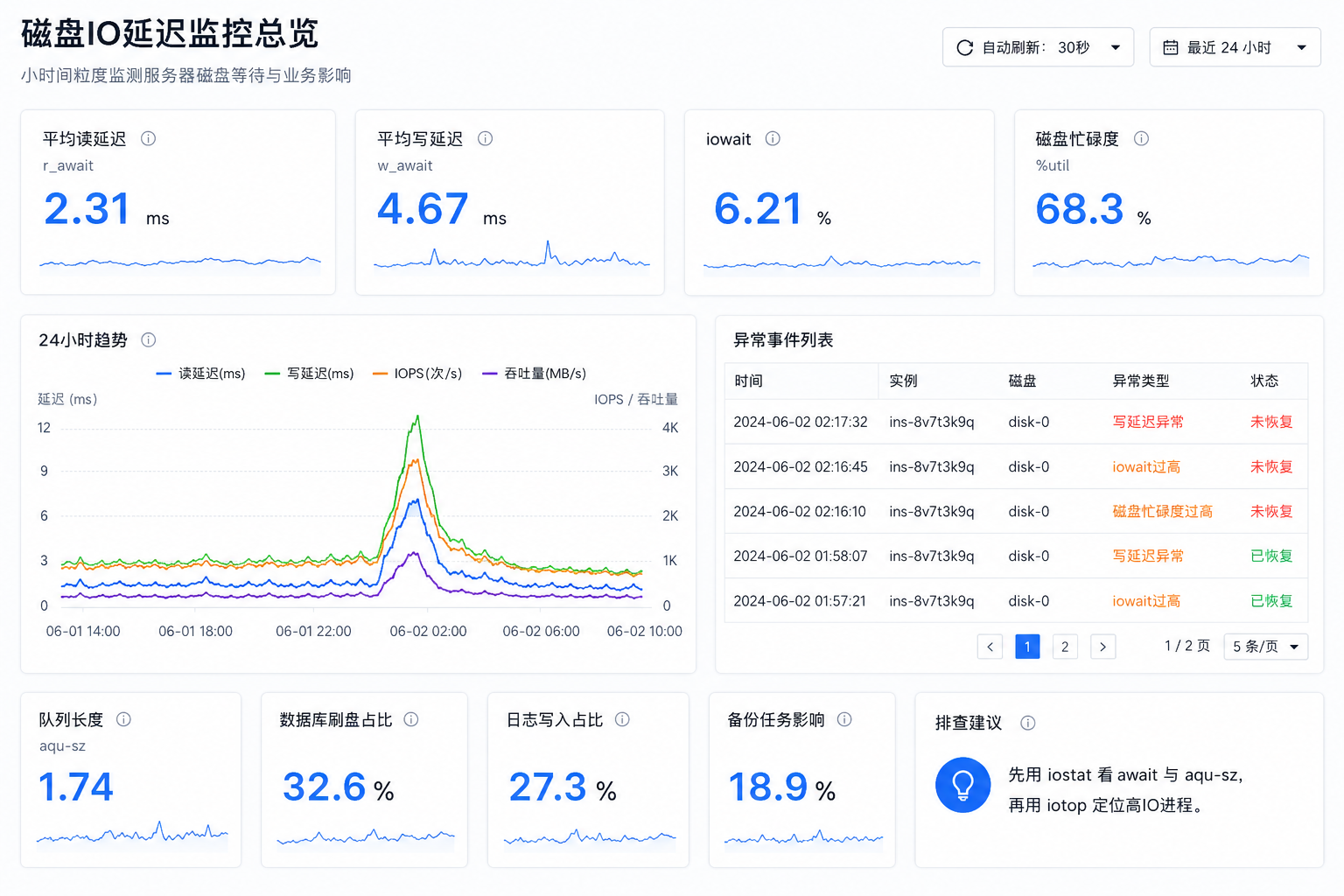This screenshot has width=1344, height=896.
Task: Open the 自动刷新 30秒 dropdown
Action: coord(1038,47)
